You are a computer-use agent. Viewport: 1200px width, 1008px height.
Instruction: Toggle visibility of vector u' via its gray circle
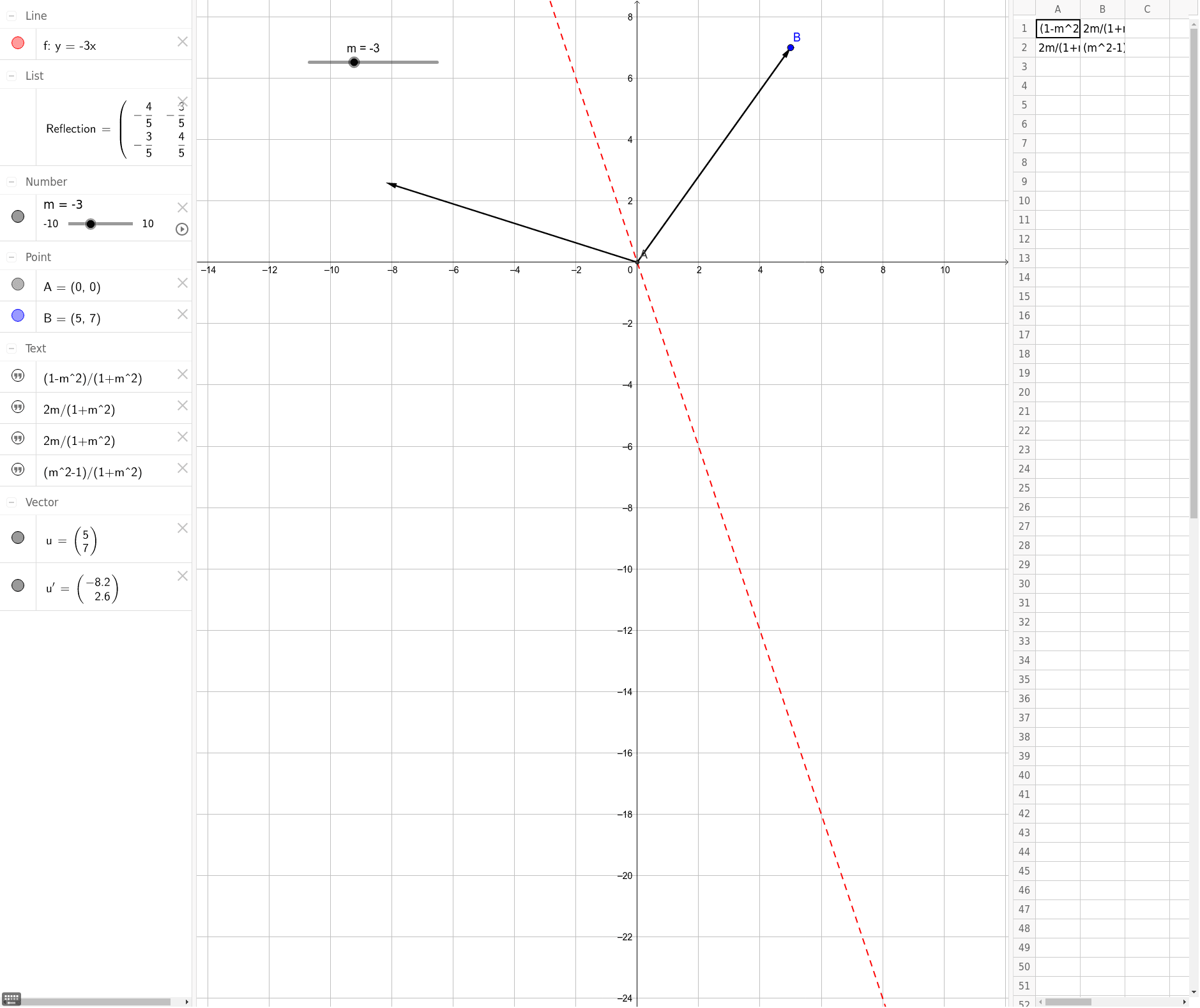click(x=17, y=586)
